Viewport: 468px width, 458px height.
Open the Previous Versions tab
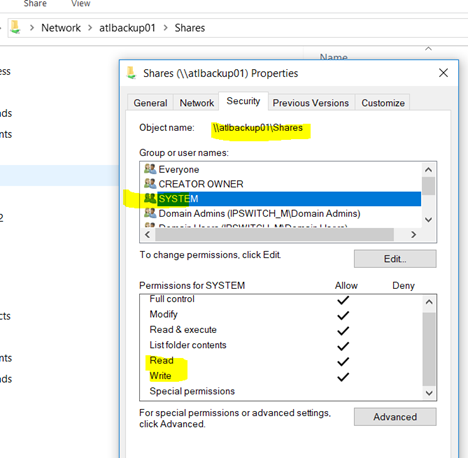coord(310,103)
